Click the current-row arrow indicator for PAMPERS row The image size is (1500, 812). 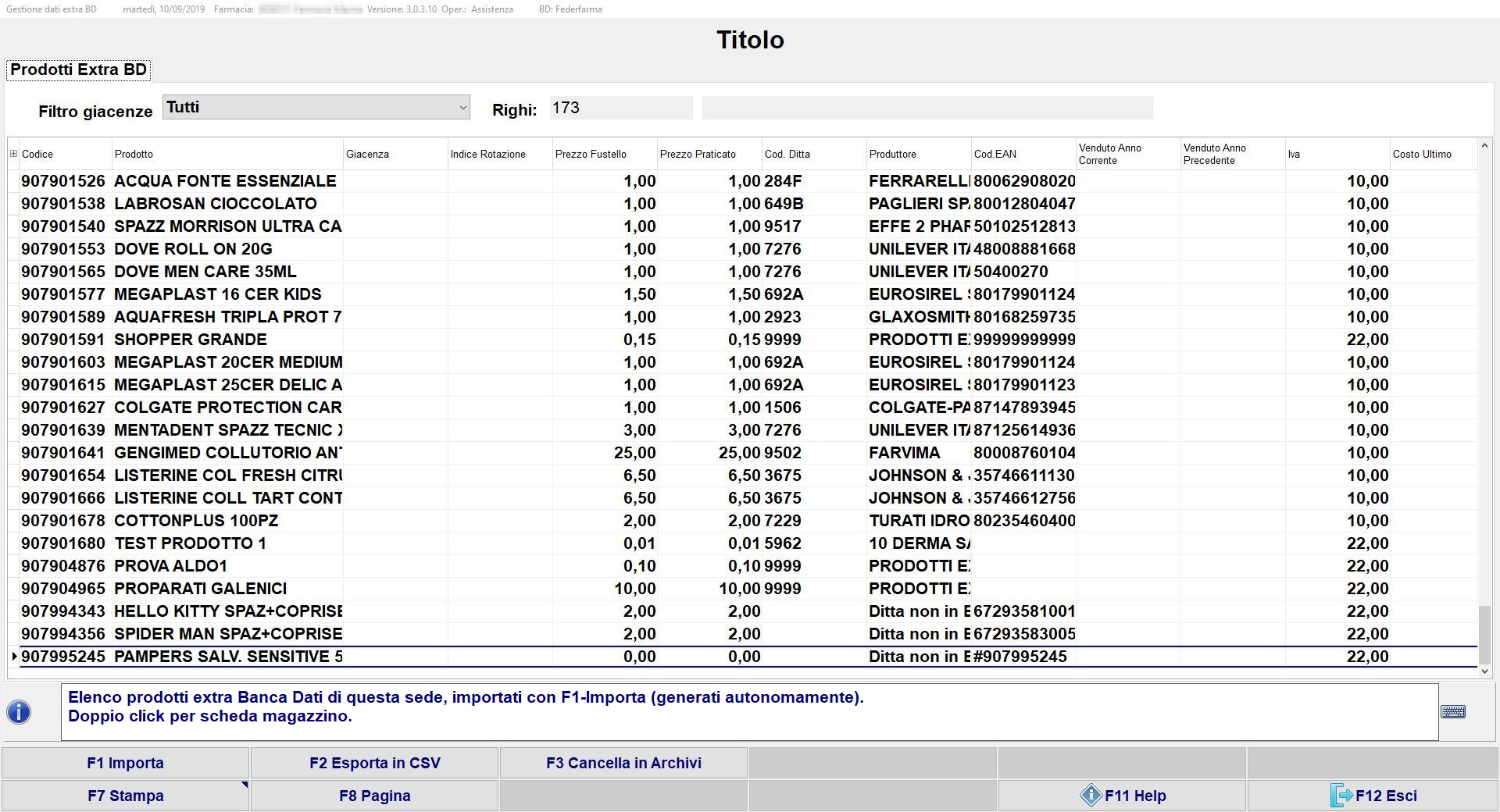(x=14, y=657)
